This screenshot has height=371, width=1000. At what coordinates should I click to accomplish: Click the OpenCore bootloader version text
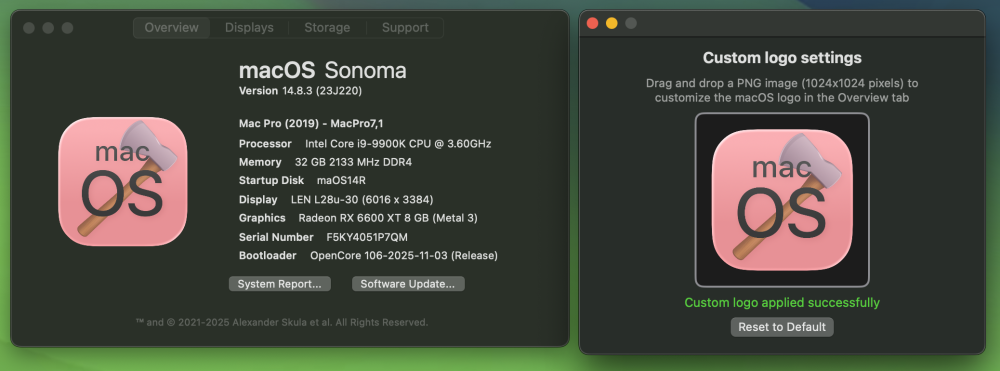point(404,256)
